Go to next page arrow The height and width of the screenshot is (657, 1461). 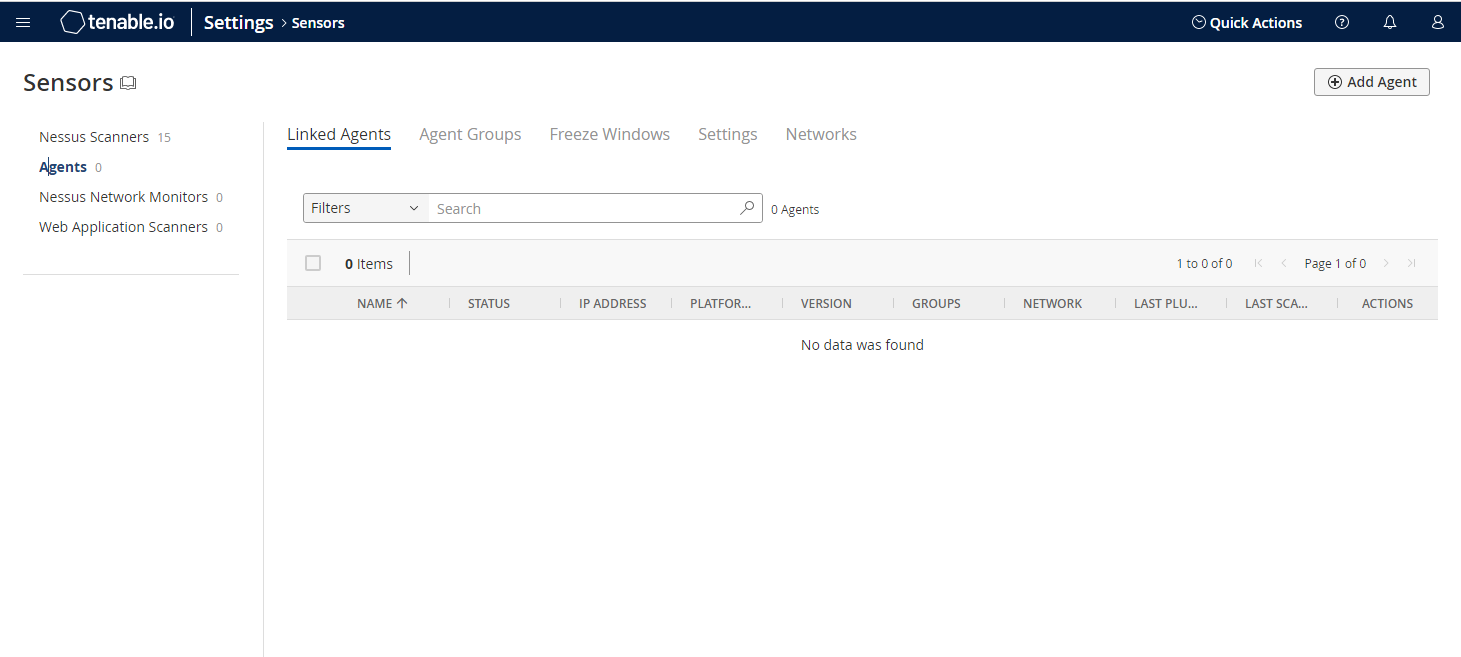point(1386,263)
